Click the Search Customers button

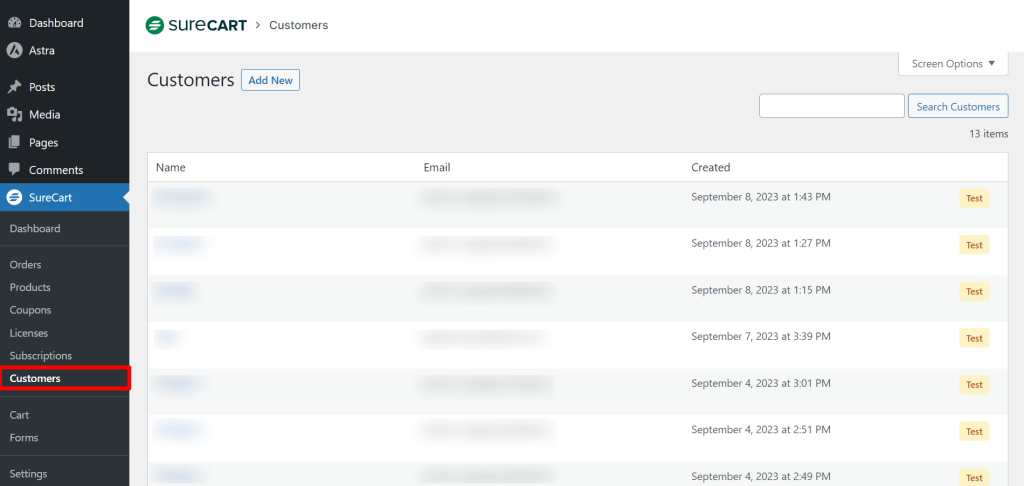(x=957, y=106)
